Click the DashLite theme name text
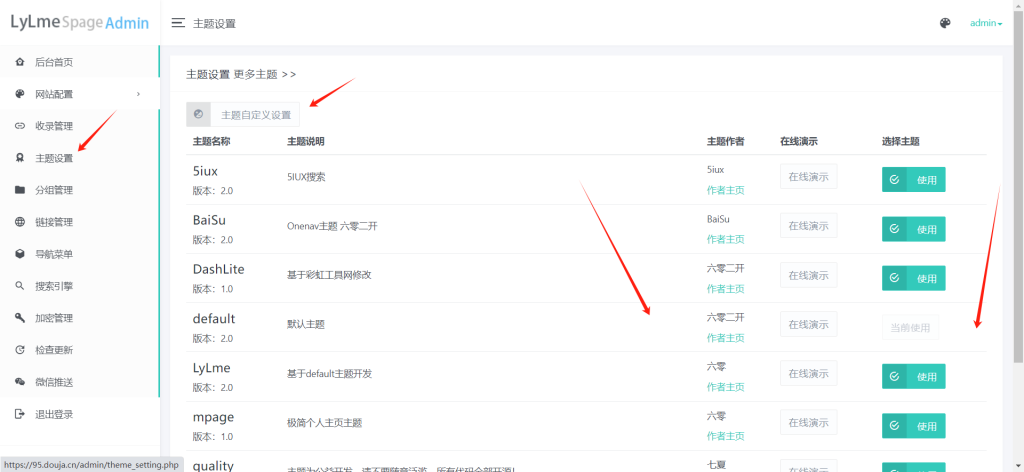This screenshot has width=1024, height=472. pos(218,269)
